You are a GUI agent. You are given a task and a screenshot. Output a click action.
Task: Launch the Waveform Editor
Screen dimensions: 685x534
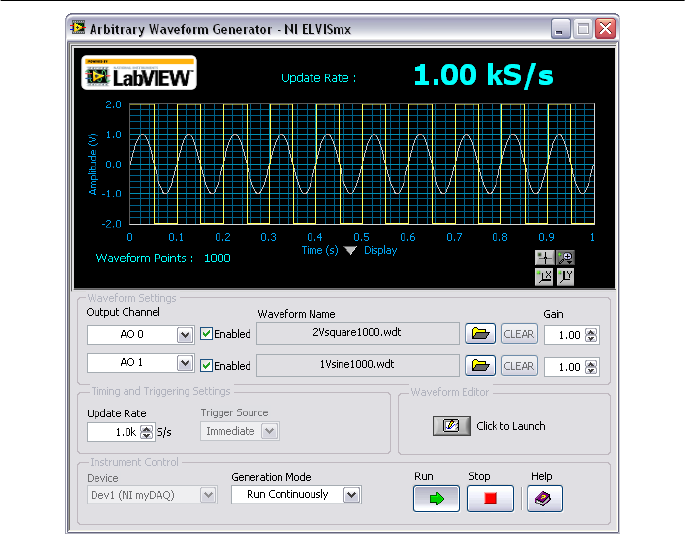pos(451,426)
